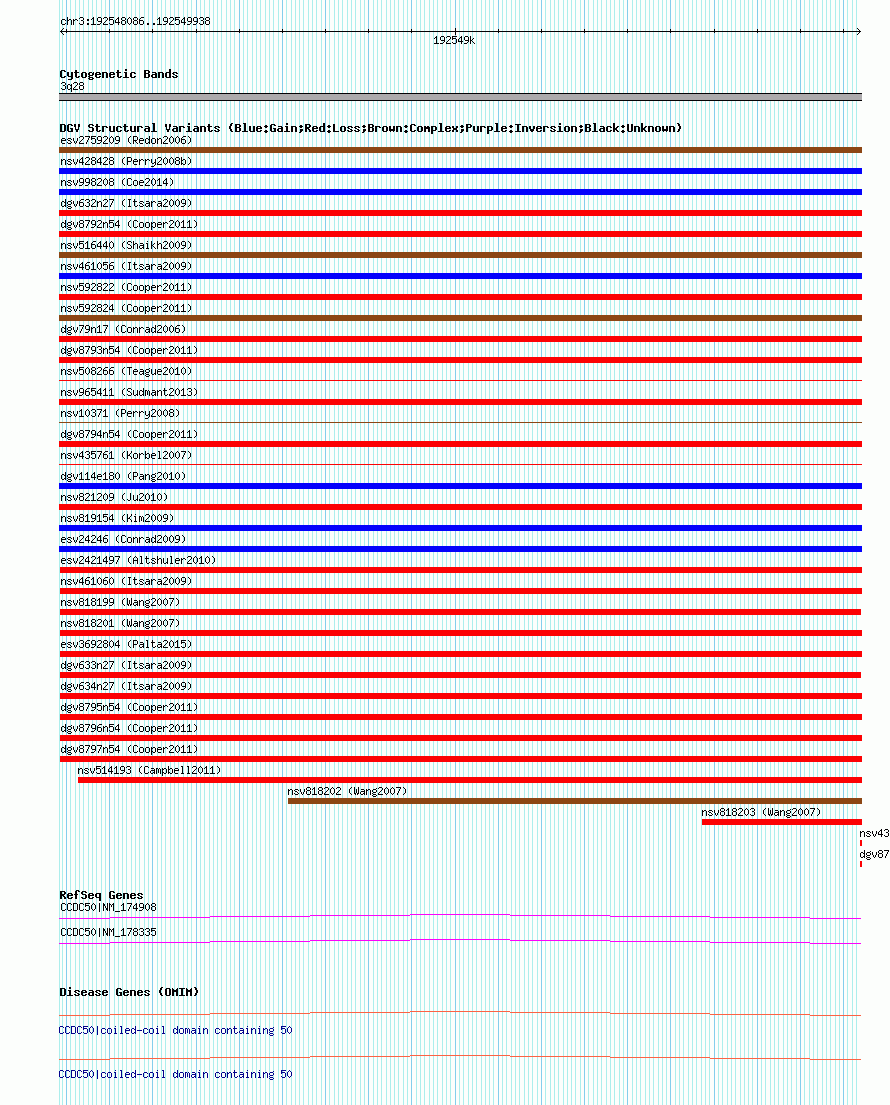This screenshot has height=1105, width=890.
Task: Click the Cytogenetic Bands track heading
Action: pos(119,74)
